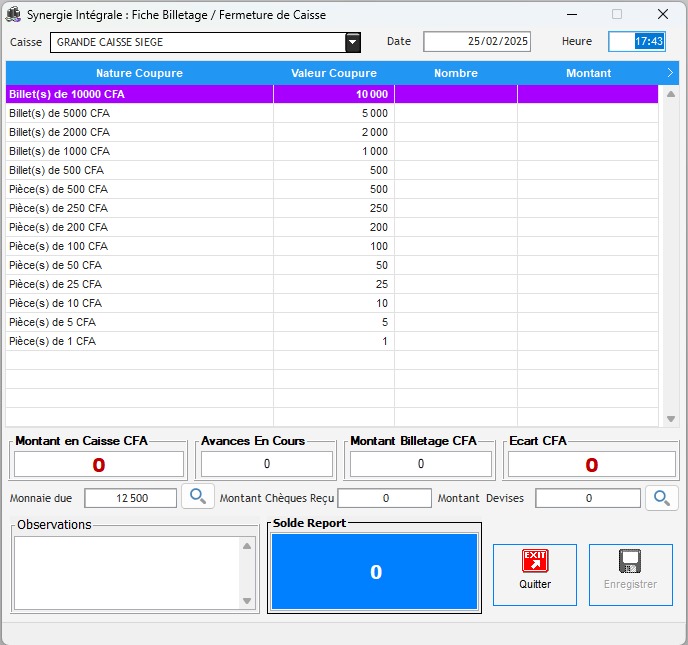Click the magnifier icon next to Montant Devises
The image size is (688, 645).
click(x=661, y=497)
